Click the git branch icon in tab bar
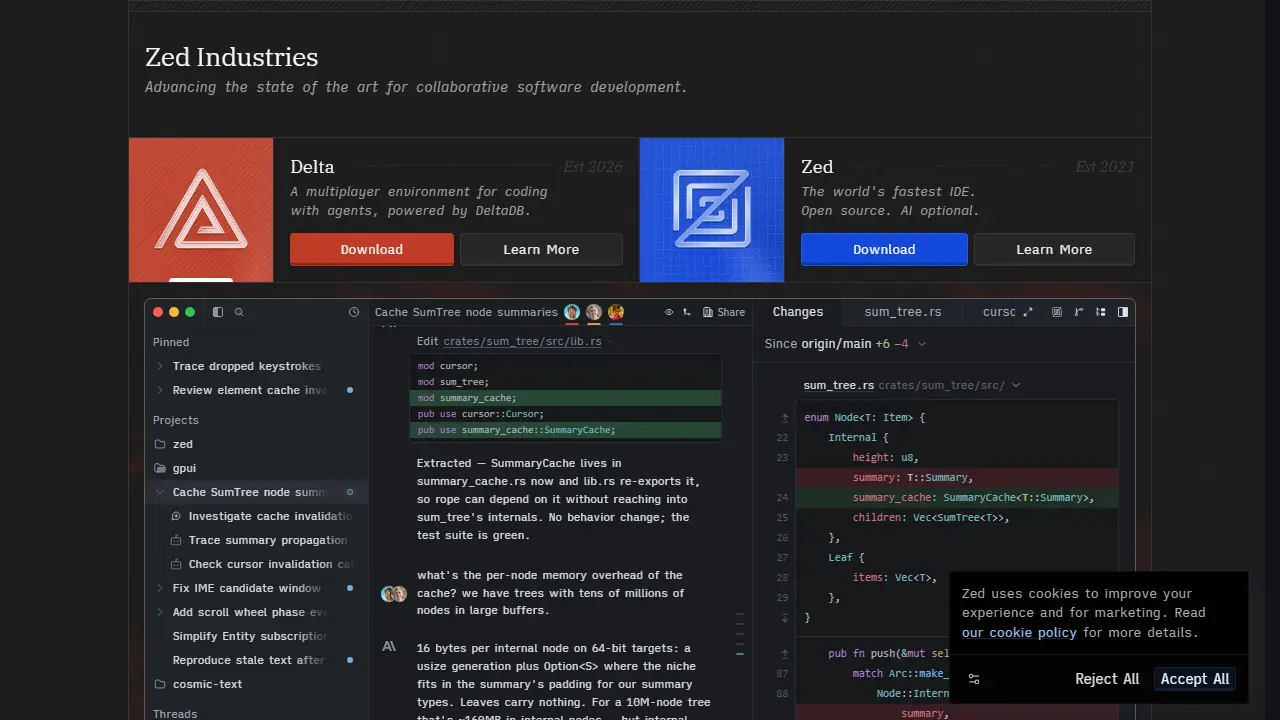The image size is (1280, 720). pyautogui.click(x=1079, y=312)
